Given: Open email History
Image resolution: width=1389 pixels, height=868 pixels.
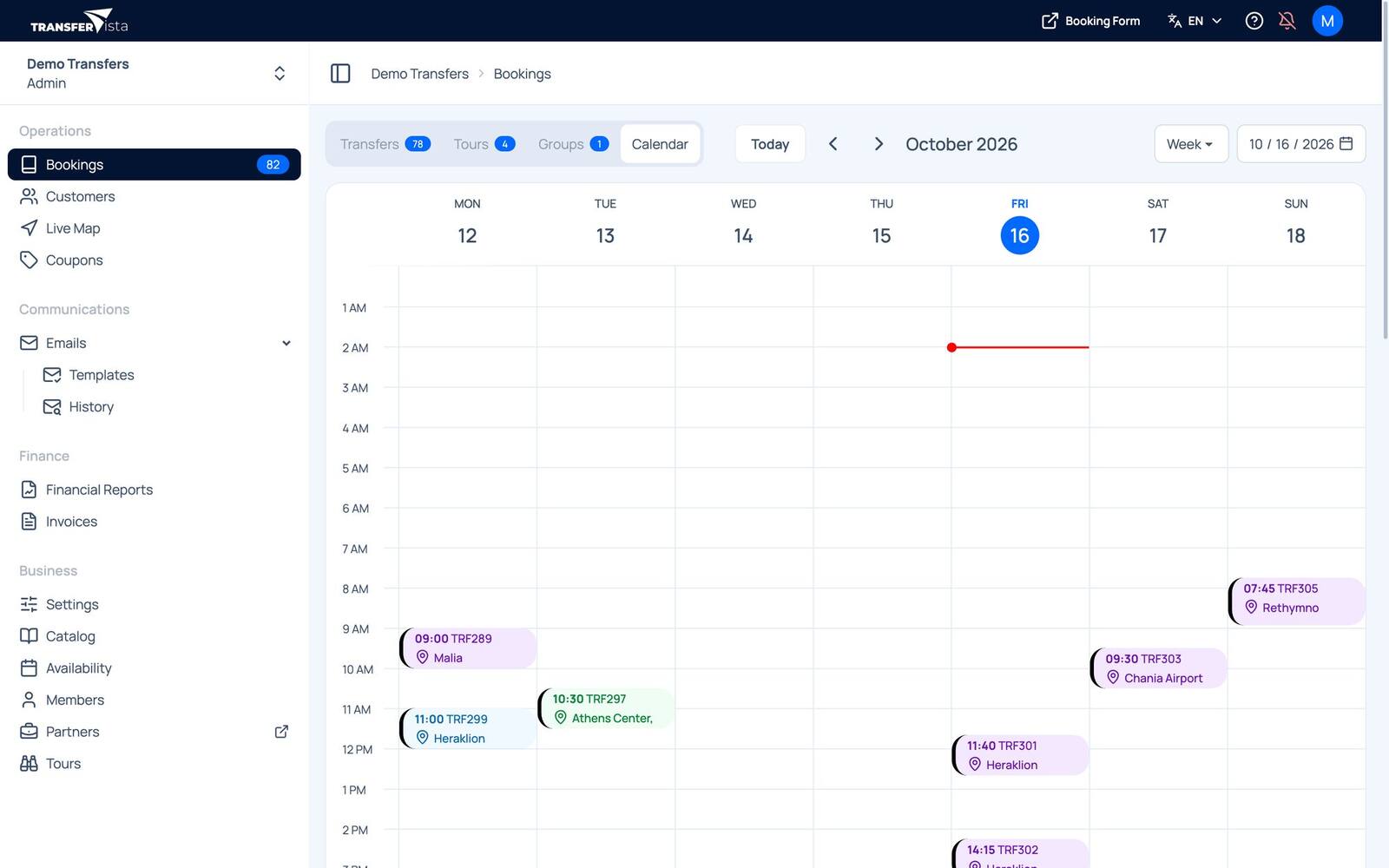Looking at the screenshot, I should (91, 407).
